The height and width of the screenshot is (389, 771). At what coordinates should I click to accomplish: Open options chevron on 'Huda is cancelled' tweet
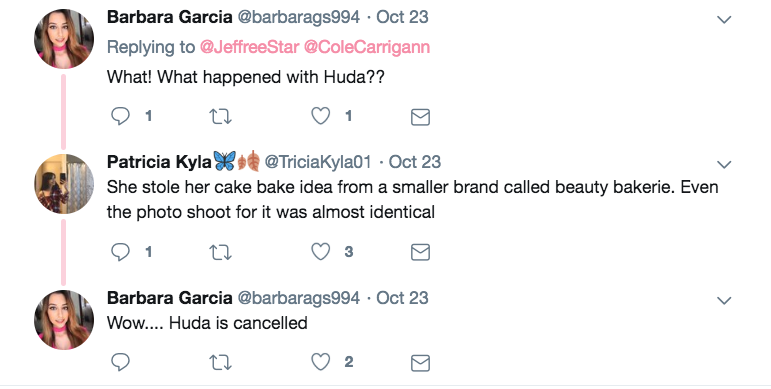click(x=724, y=300)
